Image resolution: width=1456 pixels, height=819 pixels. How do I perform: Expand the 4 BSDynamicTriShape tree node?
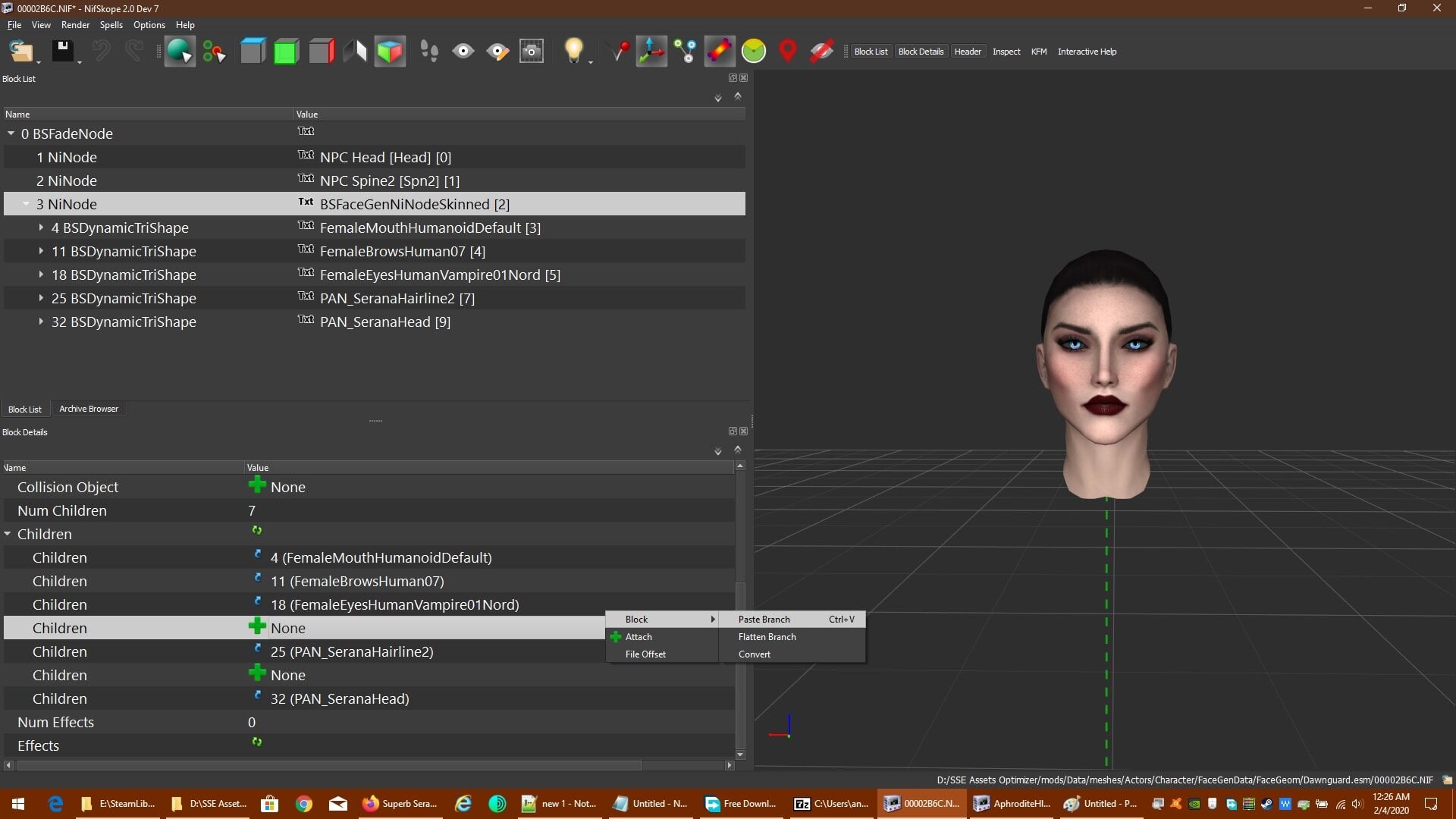click(41, 227)
